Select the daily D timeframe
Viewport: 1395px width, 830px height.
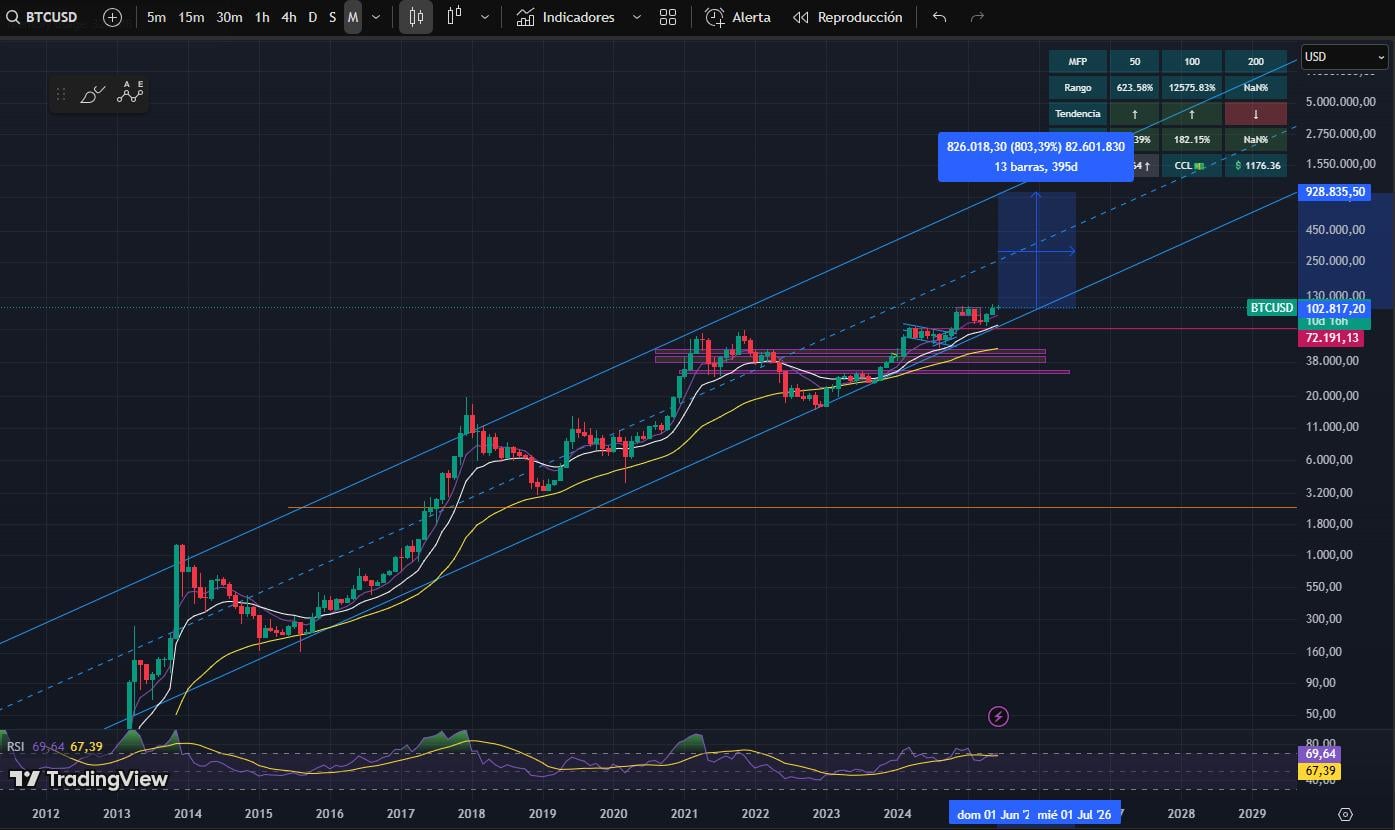(312, 17)
